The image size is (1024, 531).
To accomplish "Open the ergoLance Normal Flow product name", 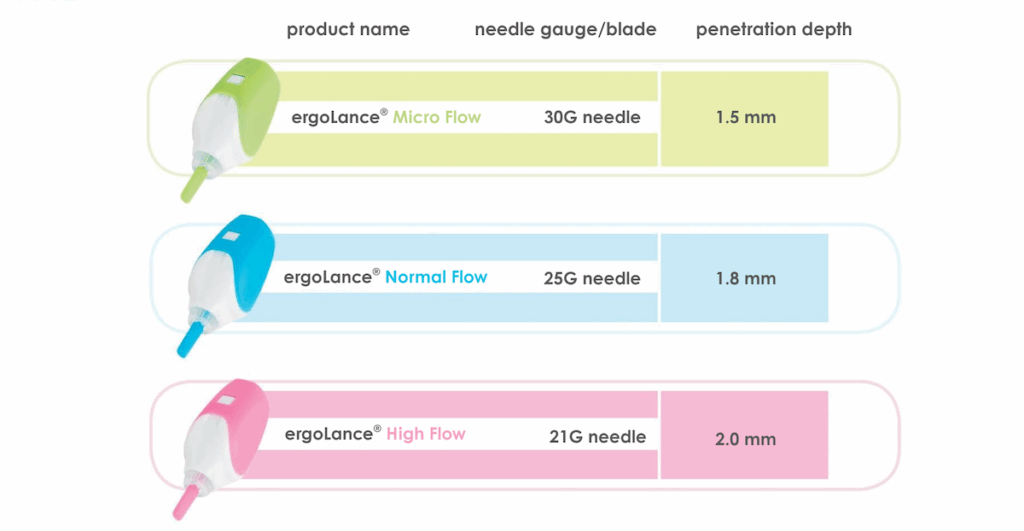I will pos(386,276).
